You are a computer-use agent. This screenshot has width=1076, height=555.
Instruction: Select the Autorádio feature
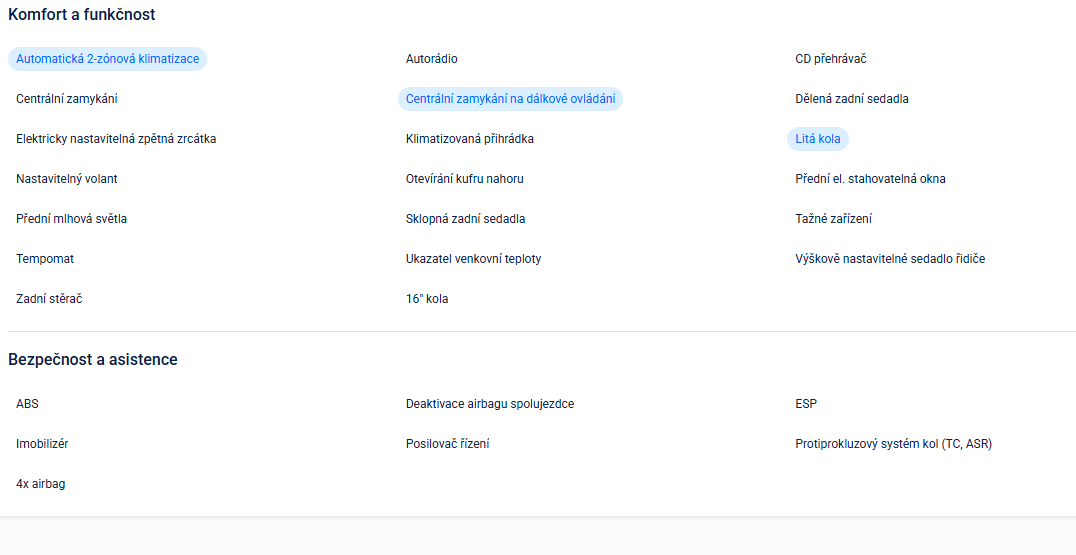(432, 59)
